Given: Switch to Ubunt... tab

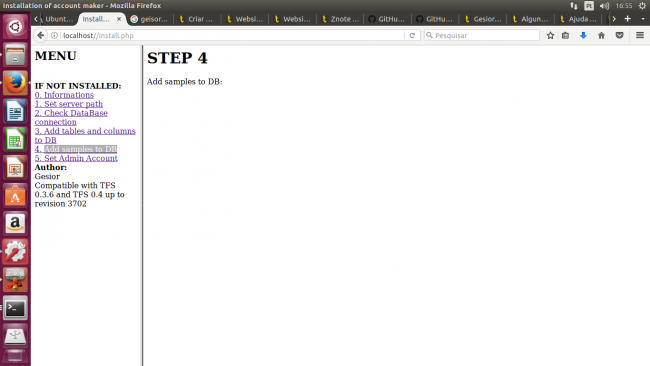Looking at the screenshot, I should [59, 19].
